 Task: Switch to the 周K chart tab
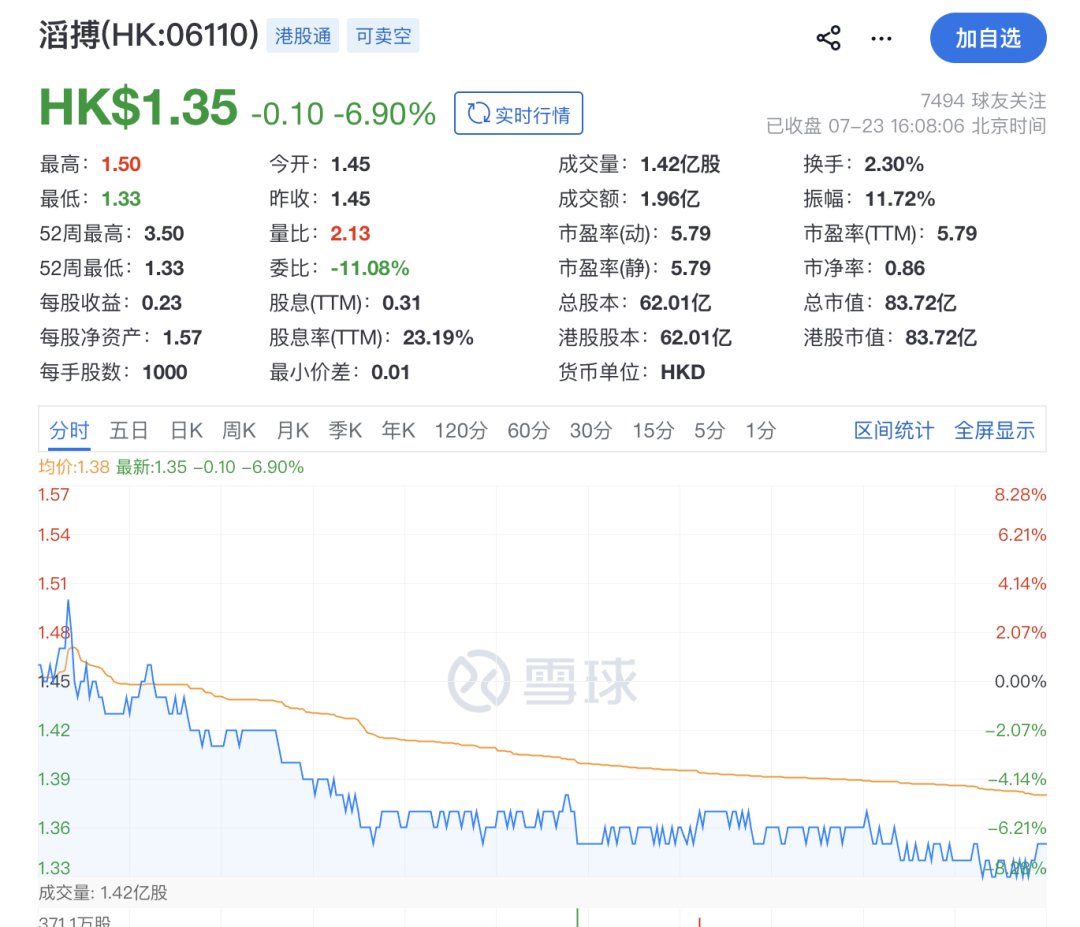click(239, 430)
